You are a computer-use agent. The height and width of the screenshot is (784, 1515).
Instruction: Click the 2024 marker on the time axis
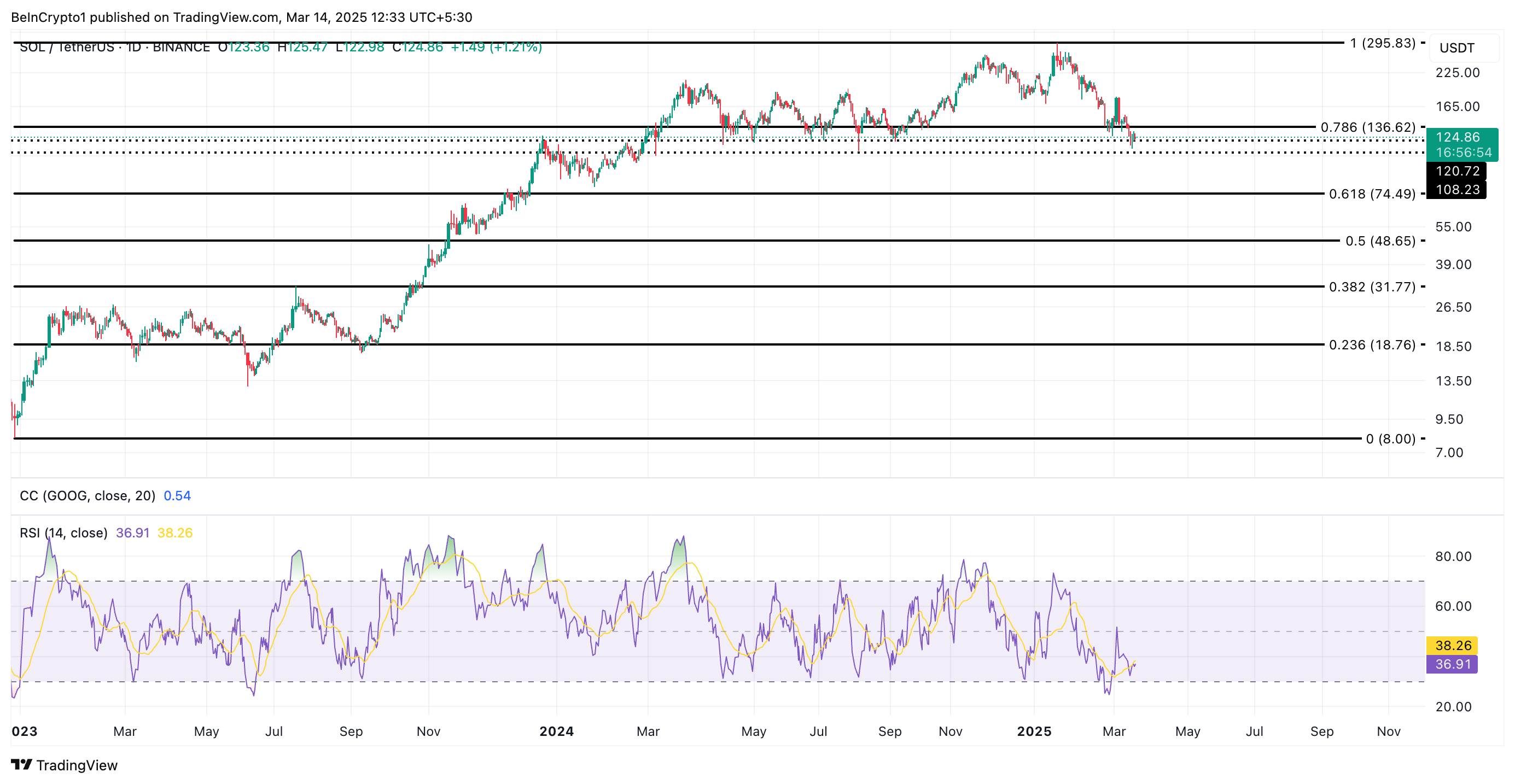556,731
